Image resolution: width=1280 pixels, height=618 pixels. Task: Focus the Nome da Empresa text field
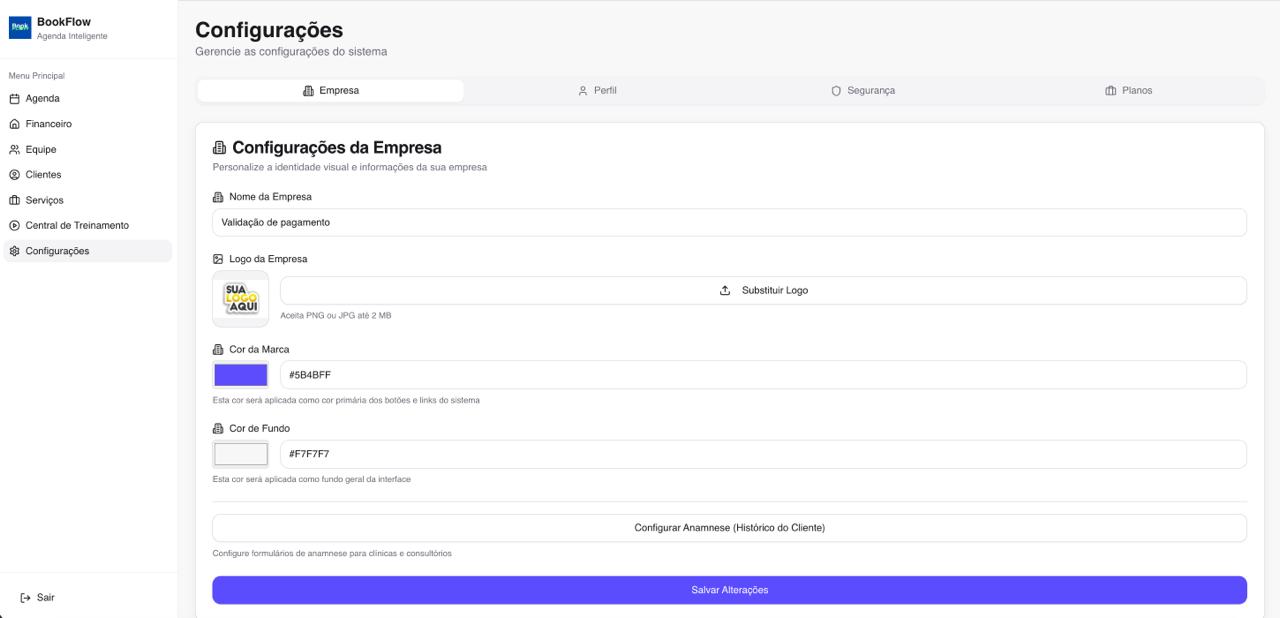[x=729, y=223]
